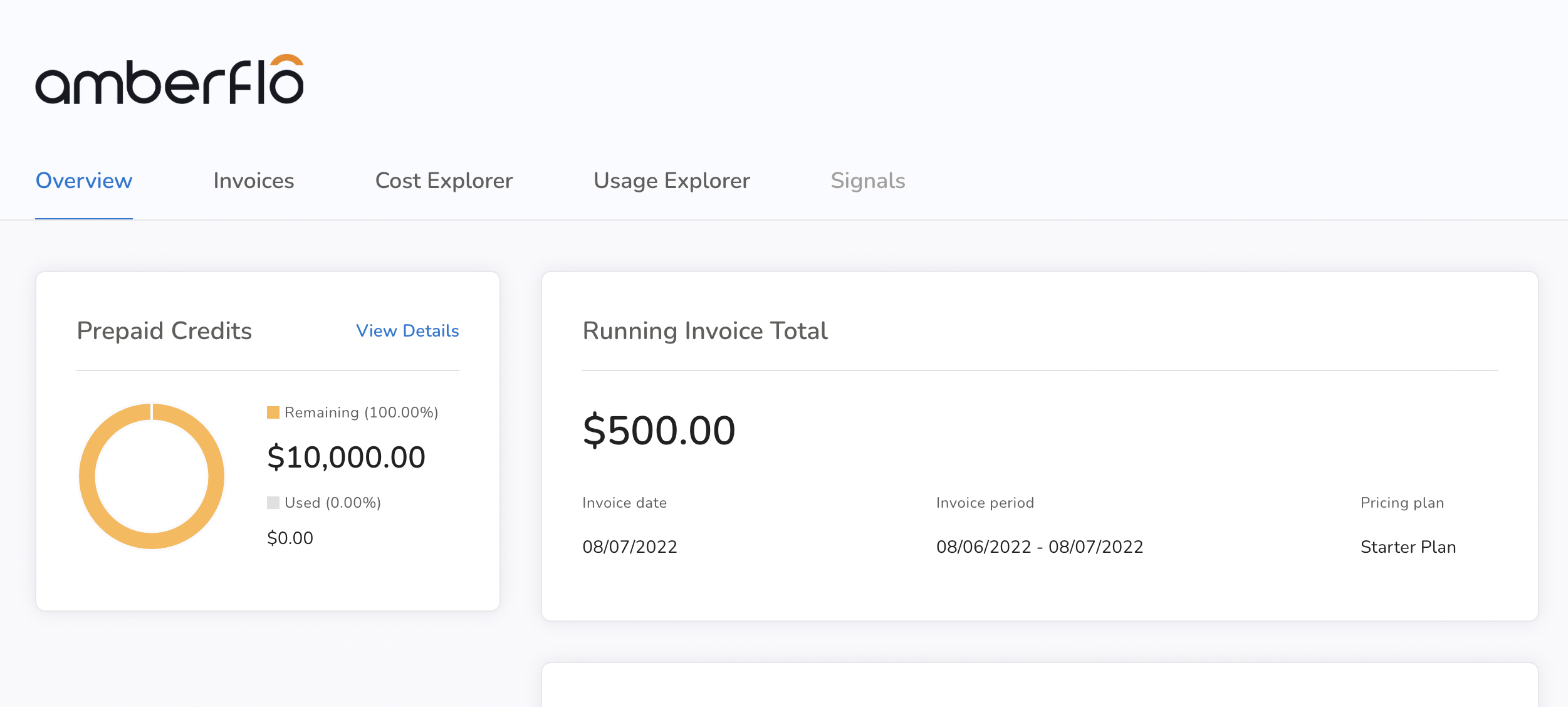
Task: Switch to the Invoices tab
Action: [x=253, y=181]
